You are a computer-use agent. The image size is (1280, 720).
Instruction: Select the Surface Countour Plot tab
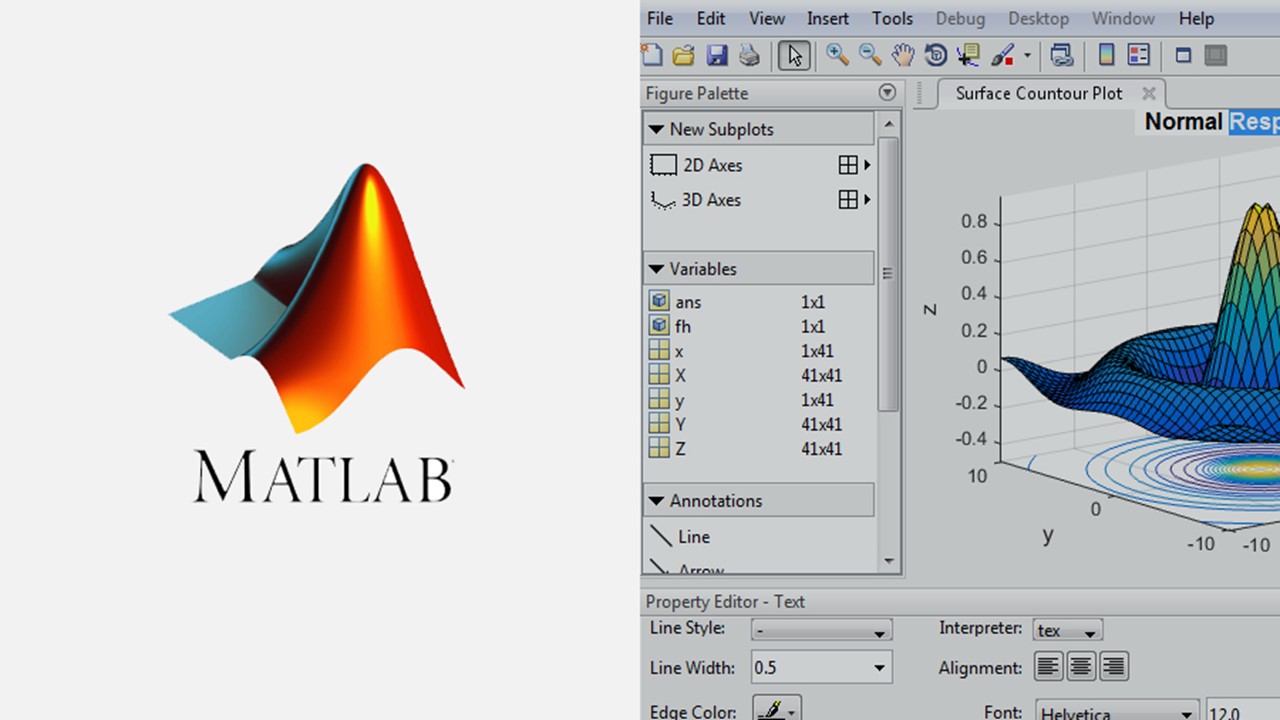coord(1038,93)
